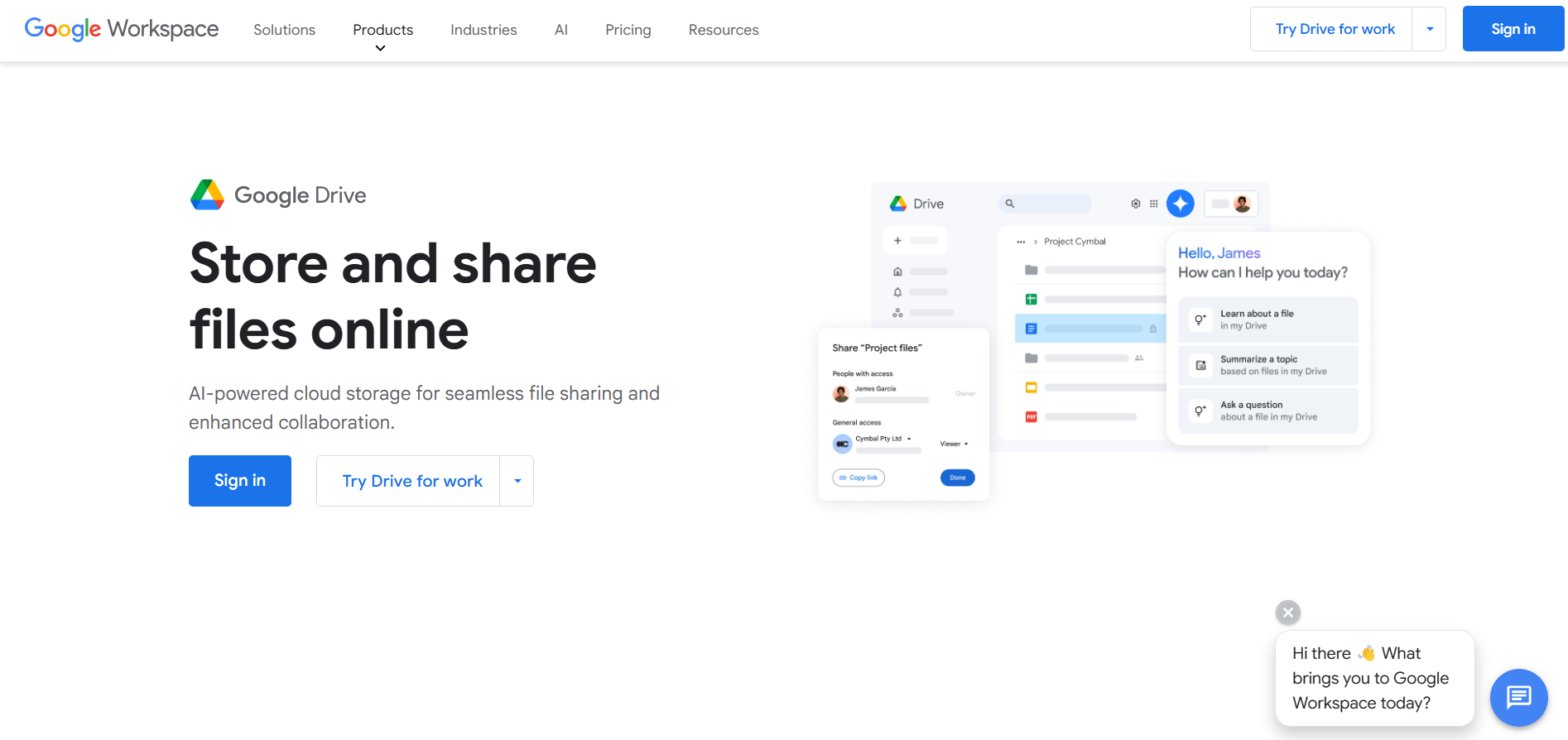Screen dimensions: 1568x740
Task: Click the red PDF file icon
Action: click(1032, 416)
